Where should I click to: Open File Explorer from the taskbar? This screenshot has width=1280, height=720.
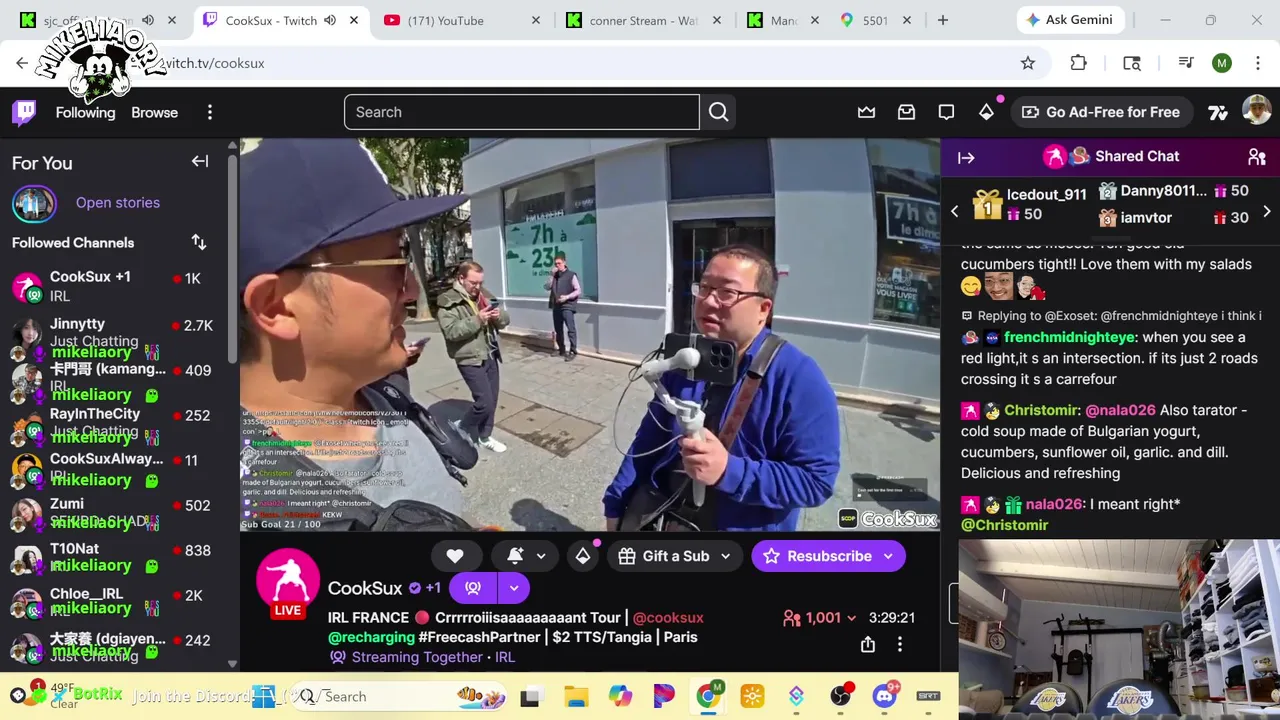[576, 696]
